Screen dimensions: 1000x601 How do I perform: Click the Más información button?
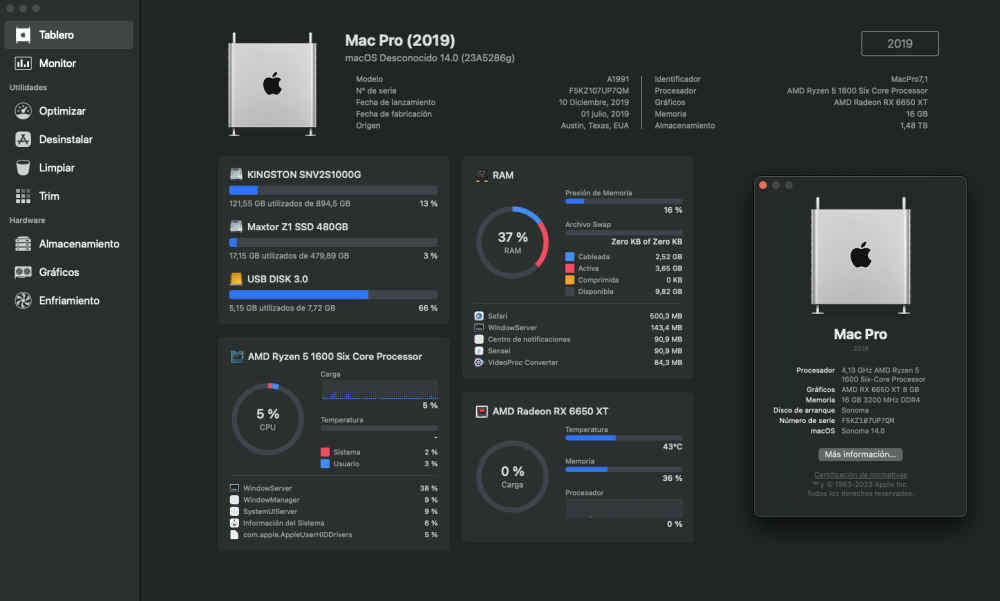(860, 454)
